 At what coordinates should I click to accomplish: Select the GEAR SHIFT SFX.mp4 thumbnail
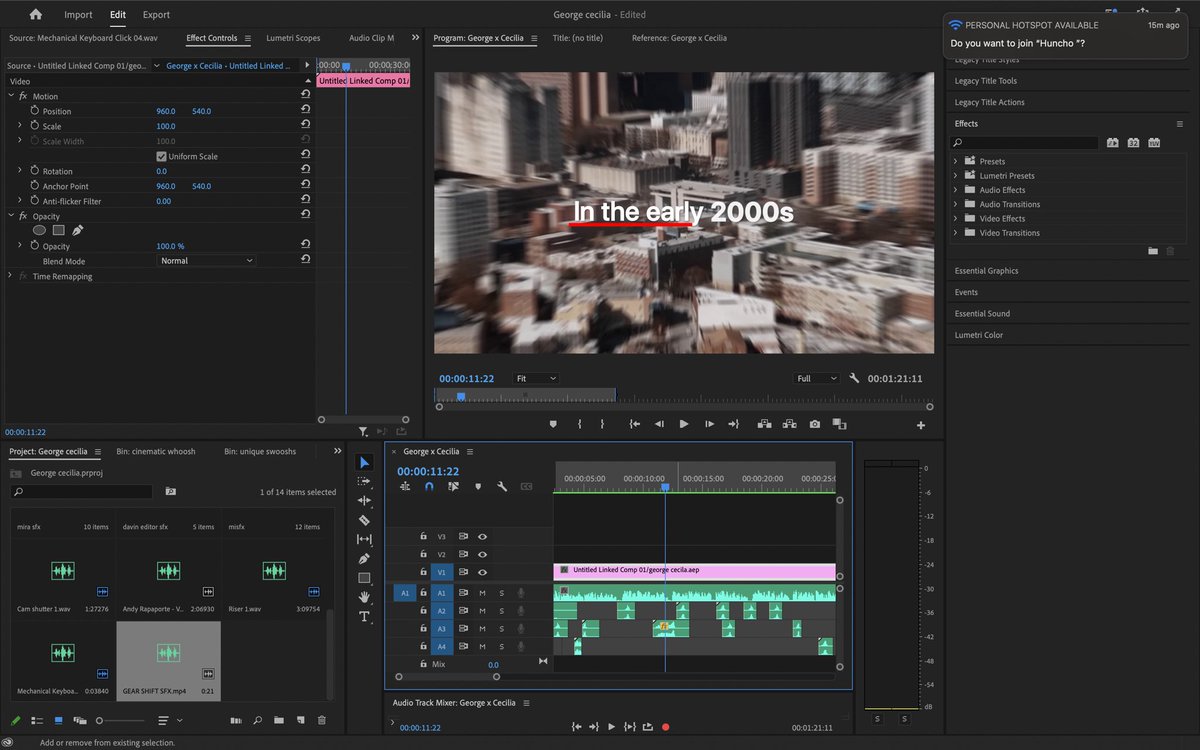click(168, 655)
